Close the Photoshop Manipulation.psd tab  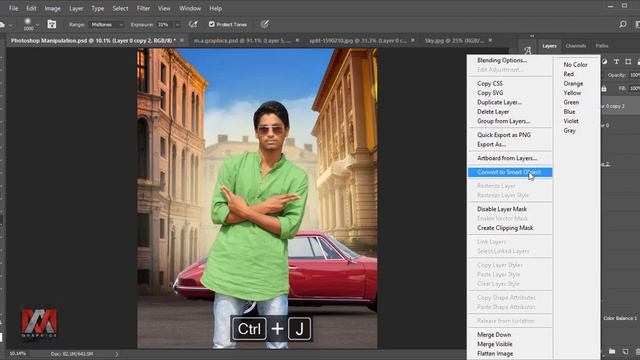point(182,40)
